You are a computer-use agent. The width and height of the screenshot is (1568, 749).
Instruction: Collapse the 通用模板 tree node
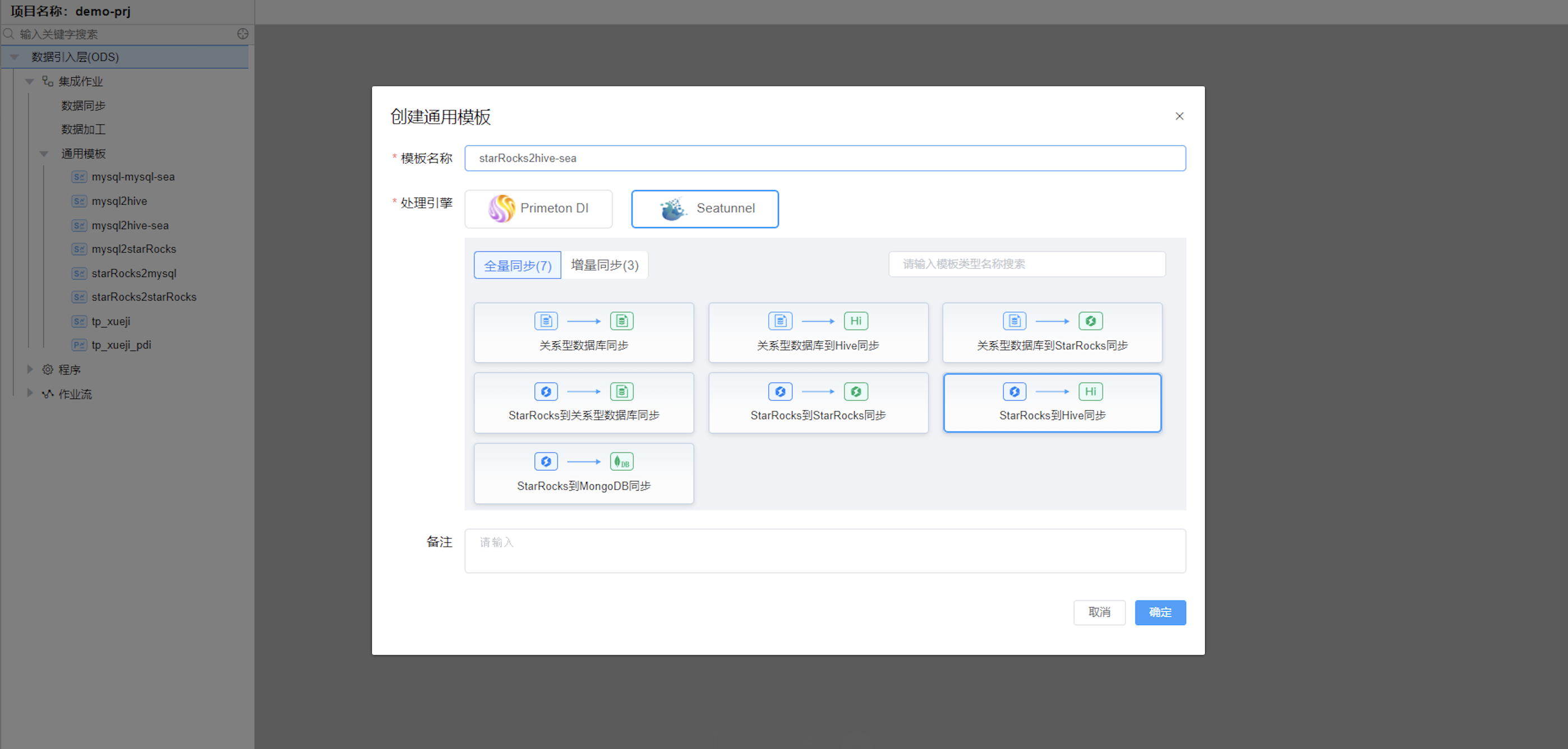click(44, 154)
